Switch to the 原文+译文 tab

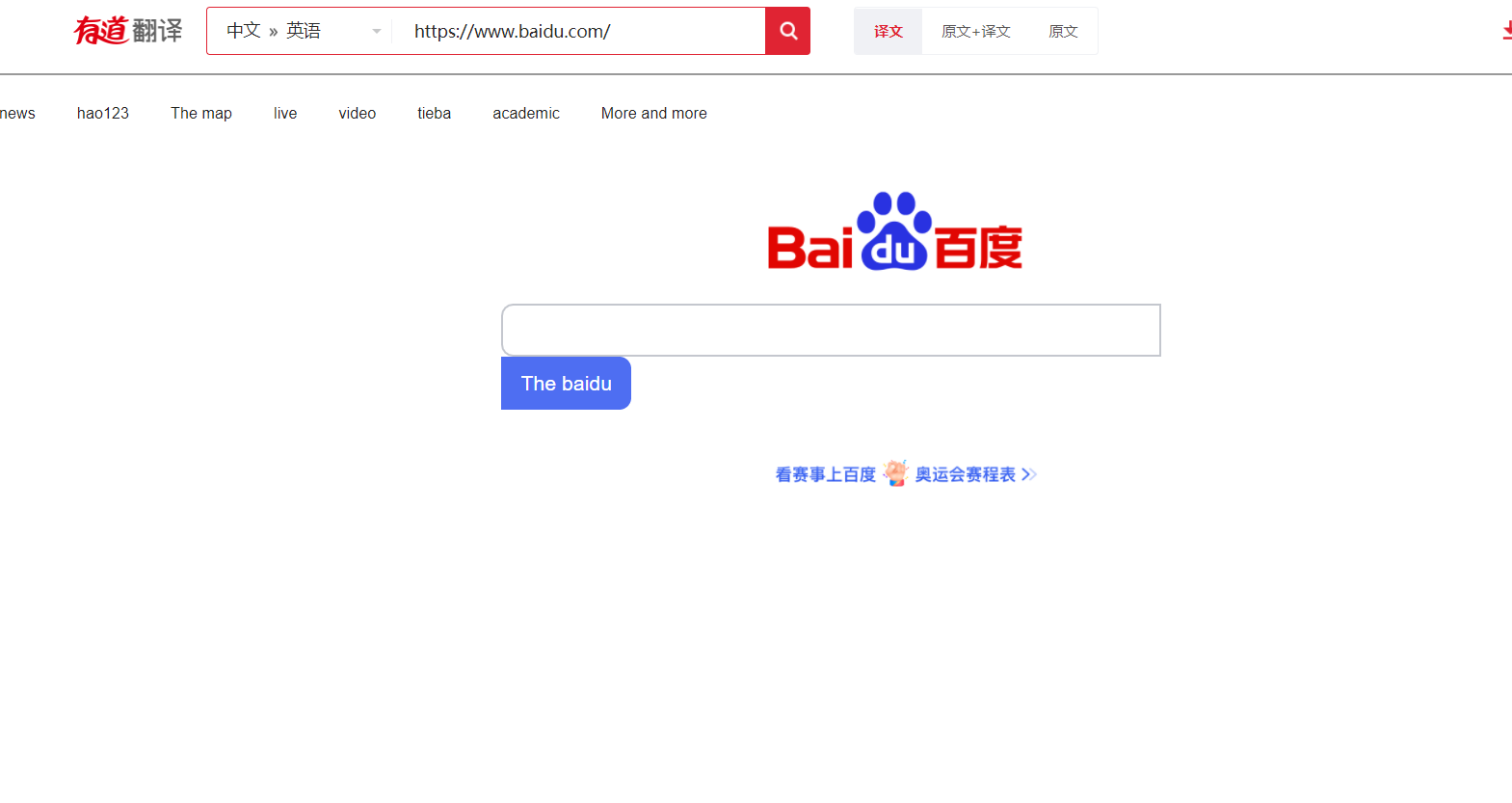[976, 31]
